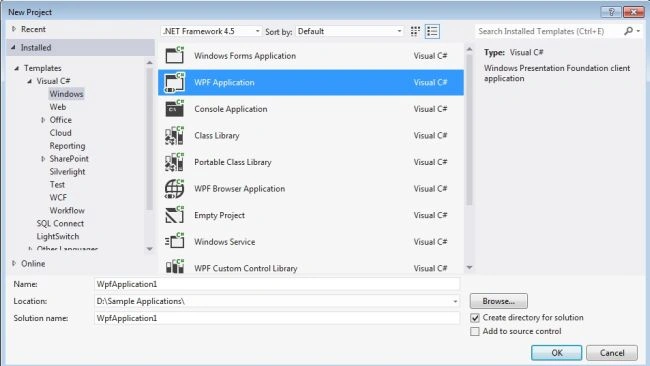This screenshot has height=366, width=650.
Task: Select the Empty Project row text
Action: click(x=219, y=215)
